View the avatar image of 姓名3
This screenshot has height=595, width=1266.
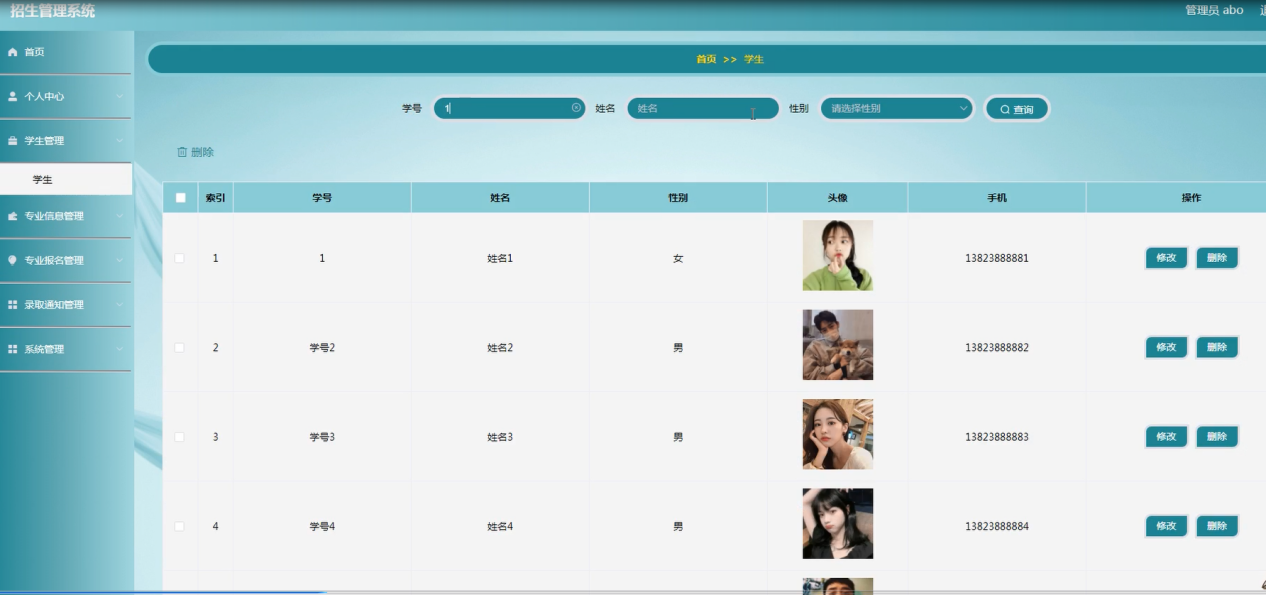coord(838,434)
